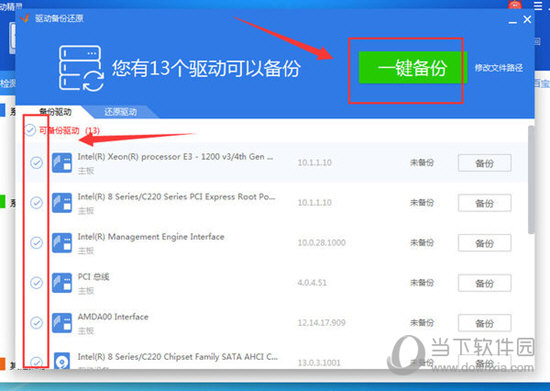Toggle the Management Engine Interface checkbox

(x=36, y=243)
